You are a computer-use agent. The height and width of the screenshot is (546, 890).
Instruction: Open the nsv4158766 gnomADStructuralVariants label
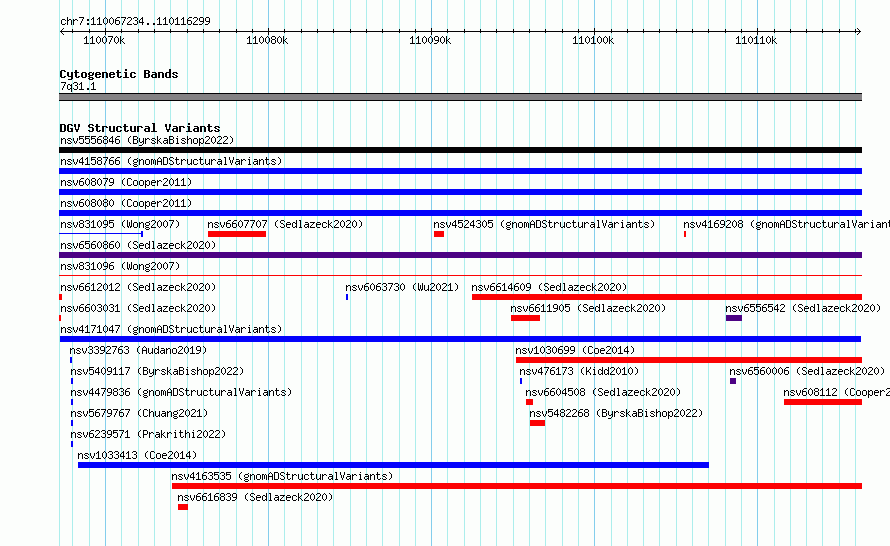click(171, 161)
